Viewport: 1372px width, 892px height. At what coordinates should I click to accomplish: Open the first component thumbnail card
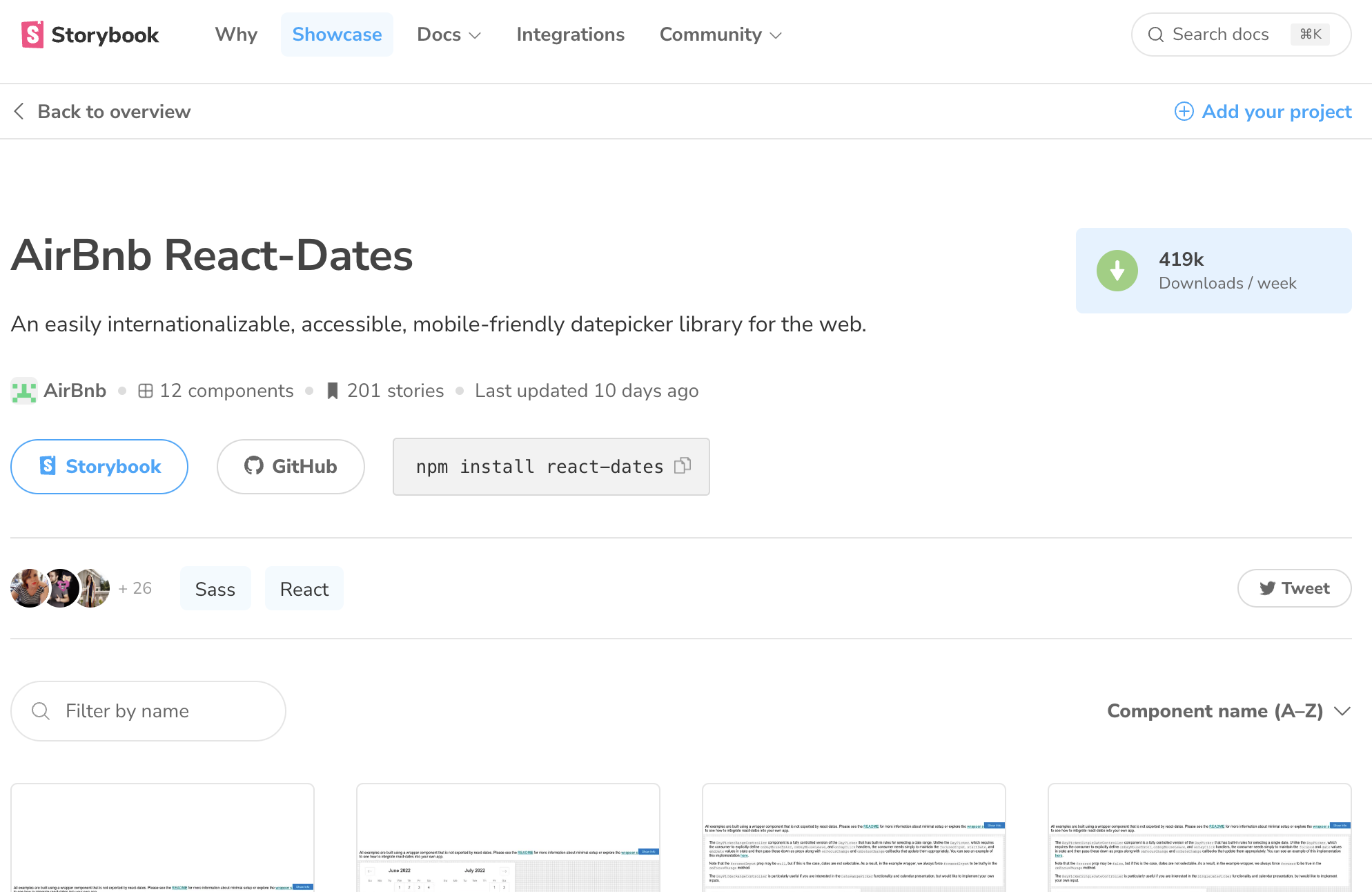pyautogui.click(x=162, y=837)
